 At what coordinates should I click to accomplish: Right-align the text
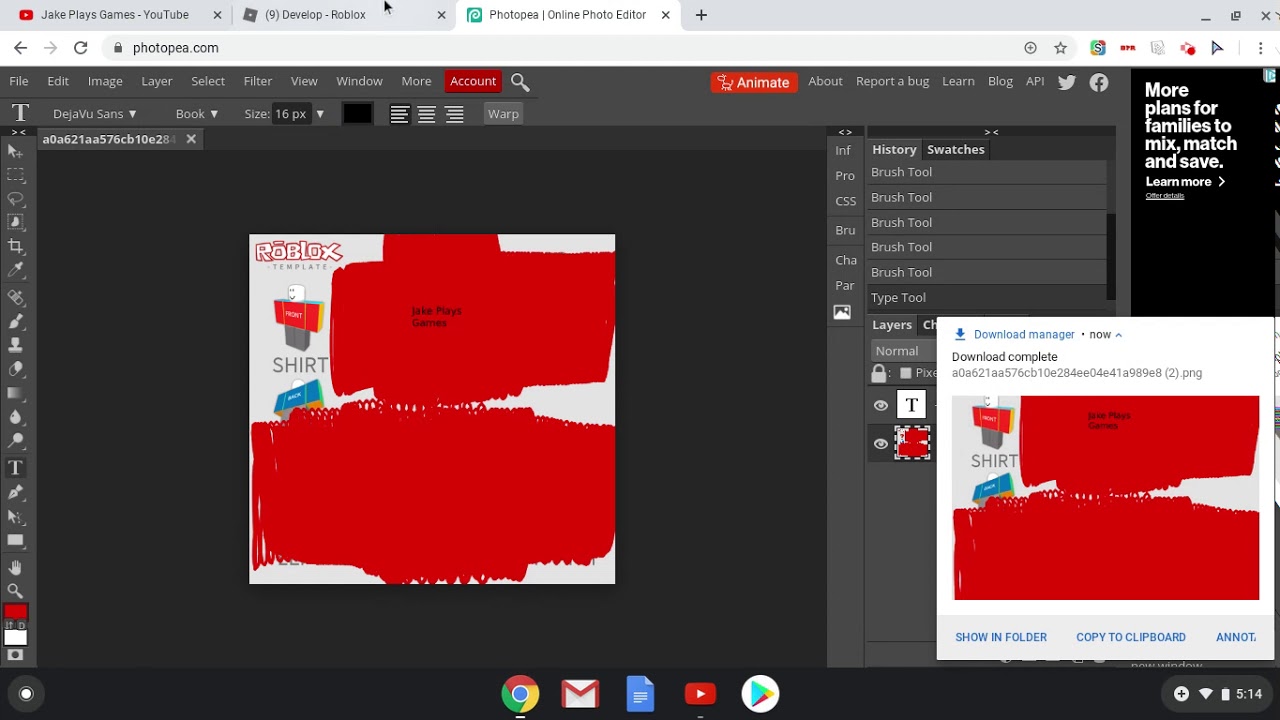(x=455, y=114)
